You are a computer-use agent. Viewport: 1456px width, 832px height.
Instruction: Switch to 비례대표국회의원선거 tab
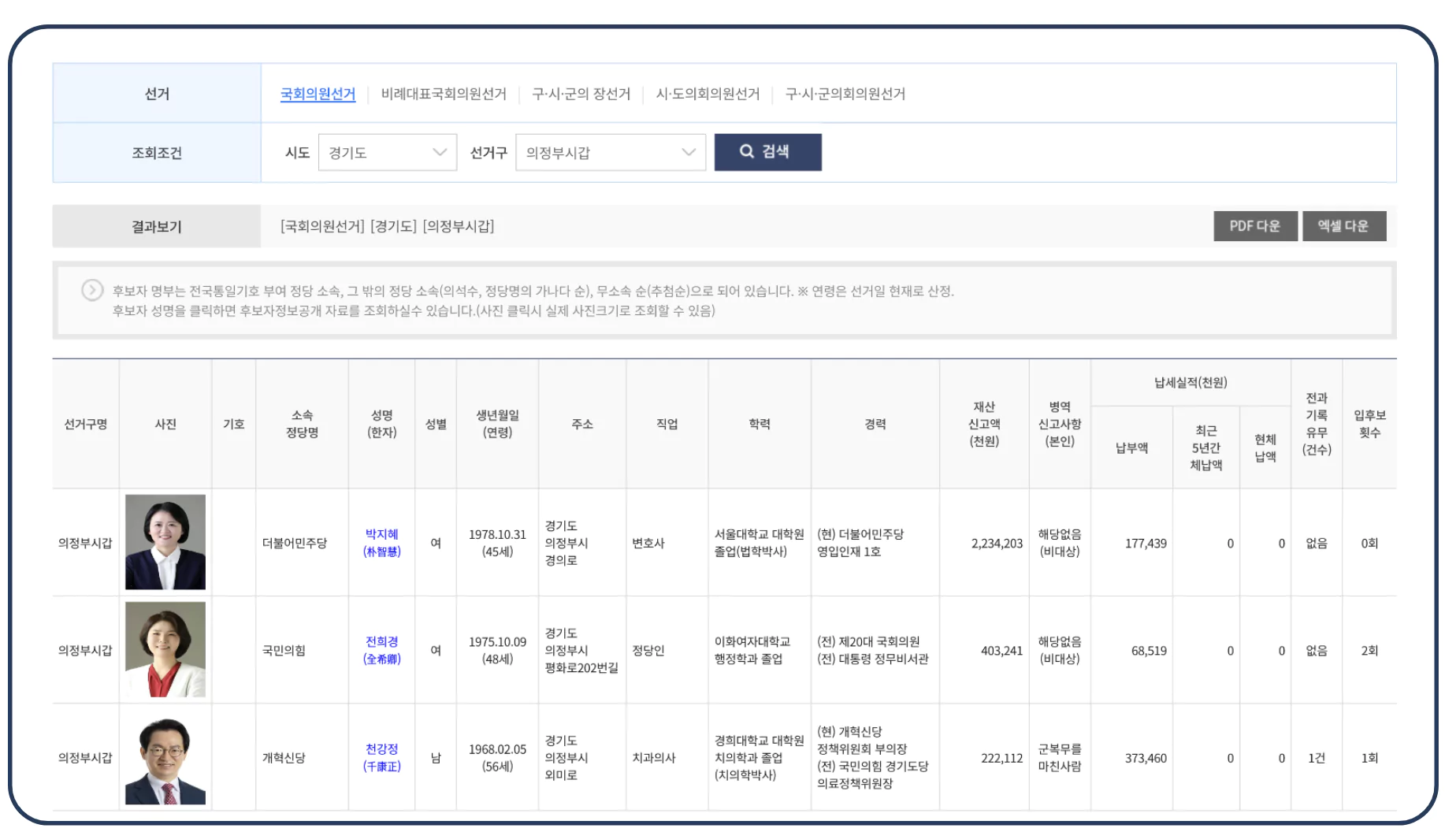tap(444, 94)
